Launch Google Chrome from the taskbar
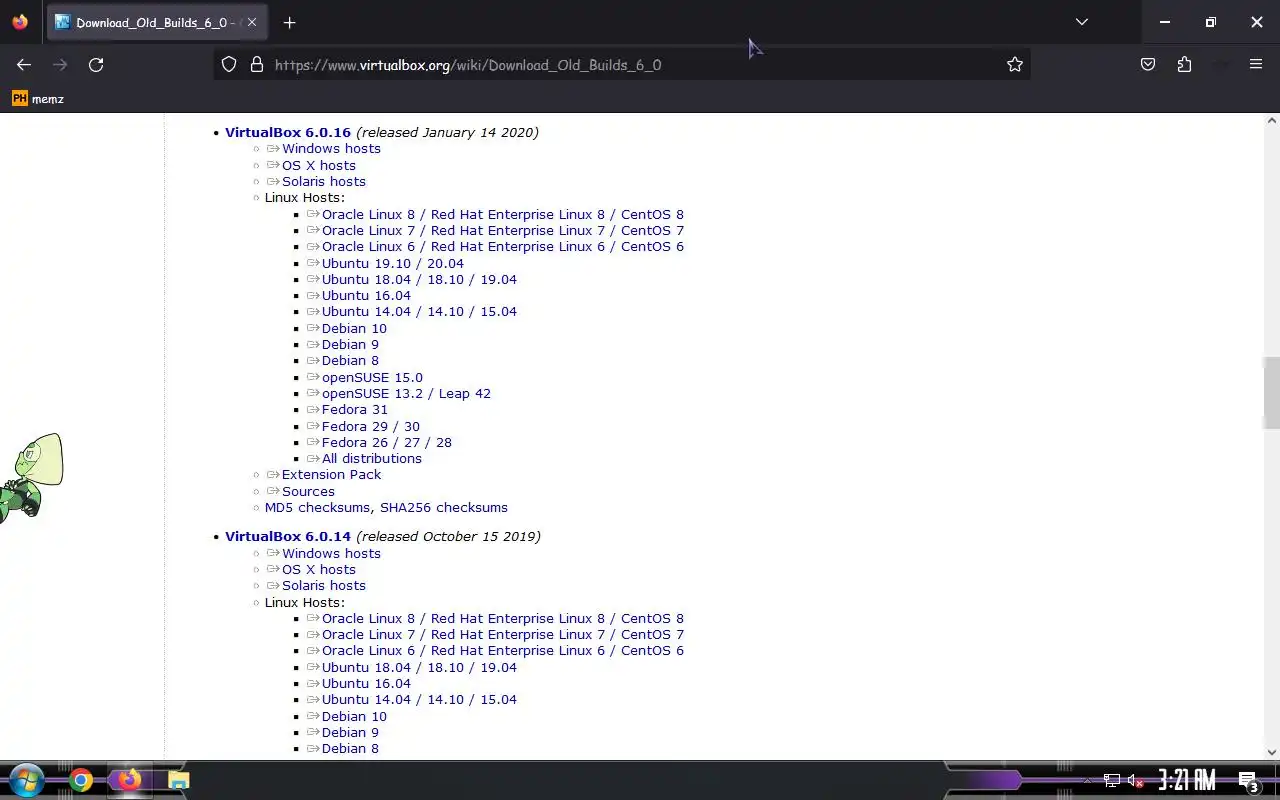 click(x=81, y=780)
